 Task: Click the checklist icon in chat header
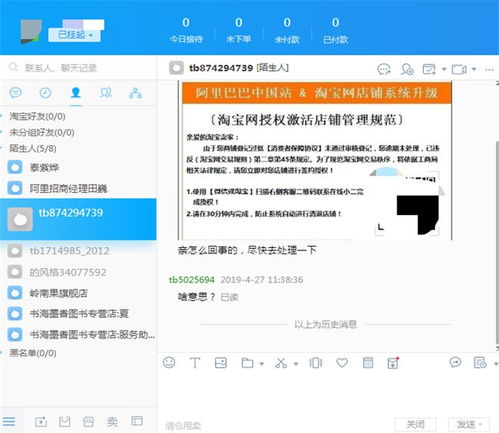tap(429, 69)
